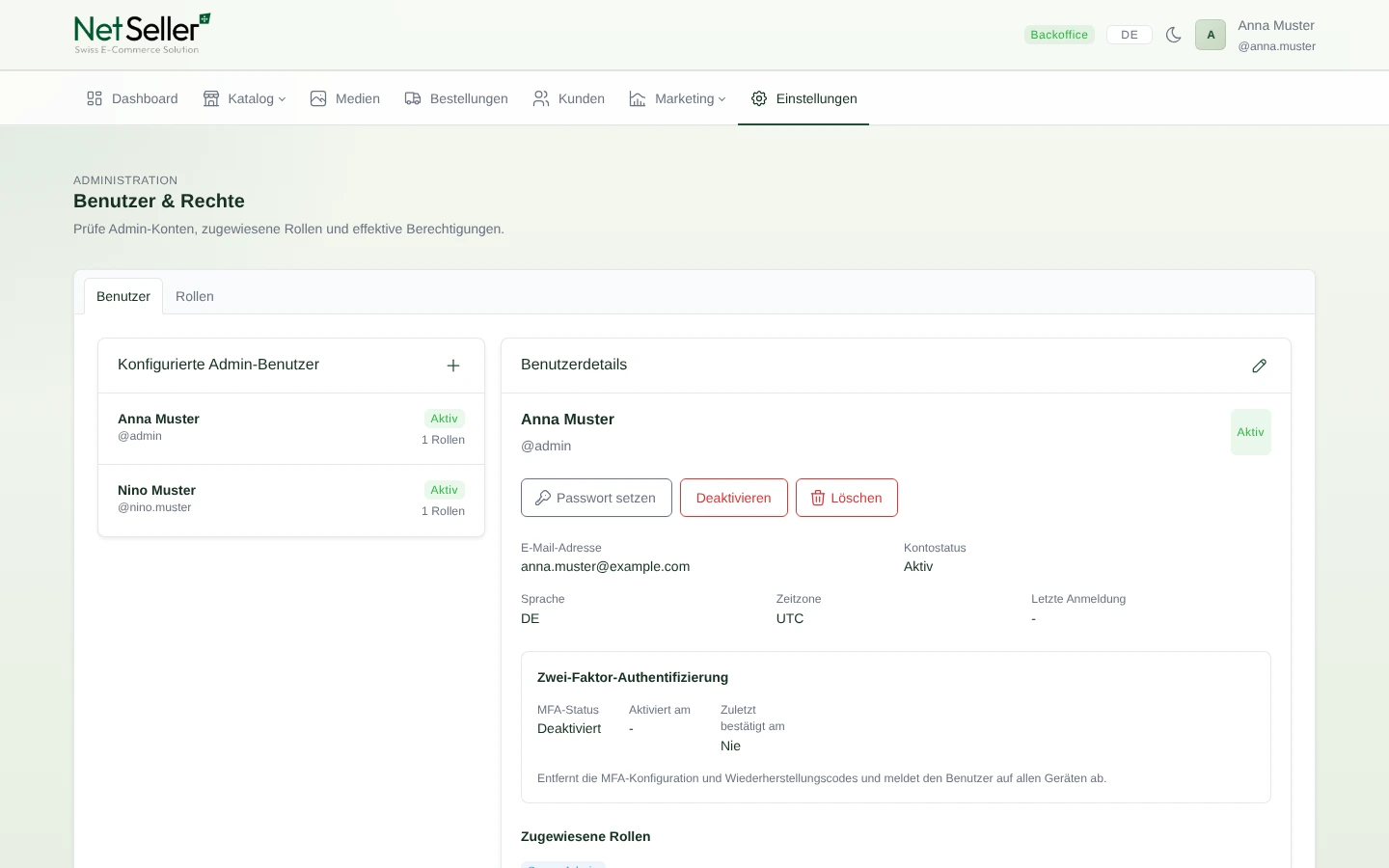Viewport: 1389px width, 868px height.
Task: Edit user details with pencil icon
Action: point(1259,366)
